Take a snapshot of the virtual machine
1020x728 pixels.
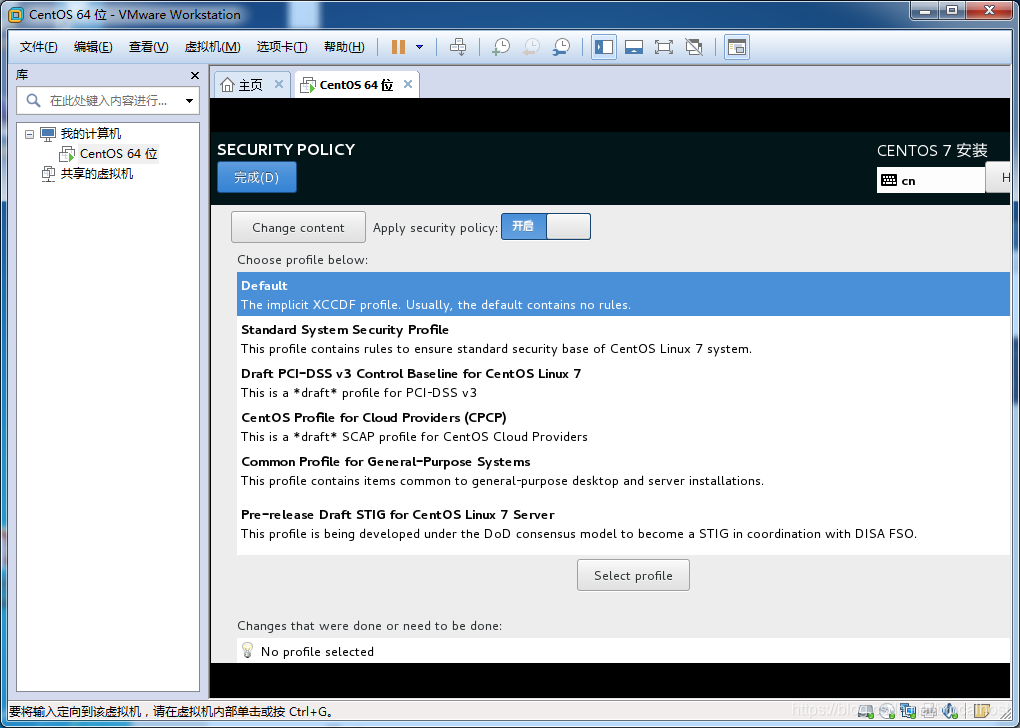[501, 47]
